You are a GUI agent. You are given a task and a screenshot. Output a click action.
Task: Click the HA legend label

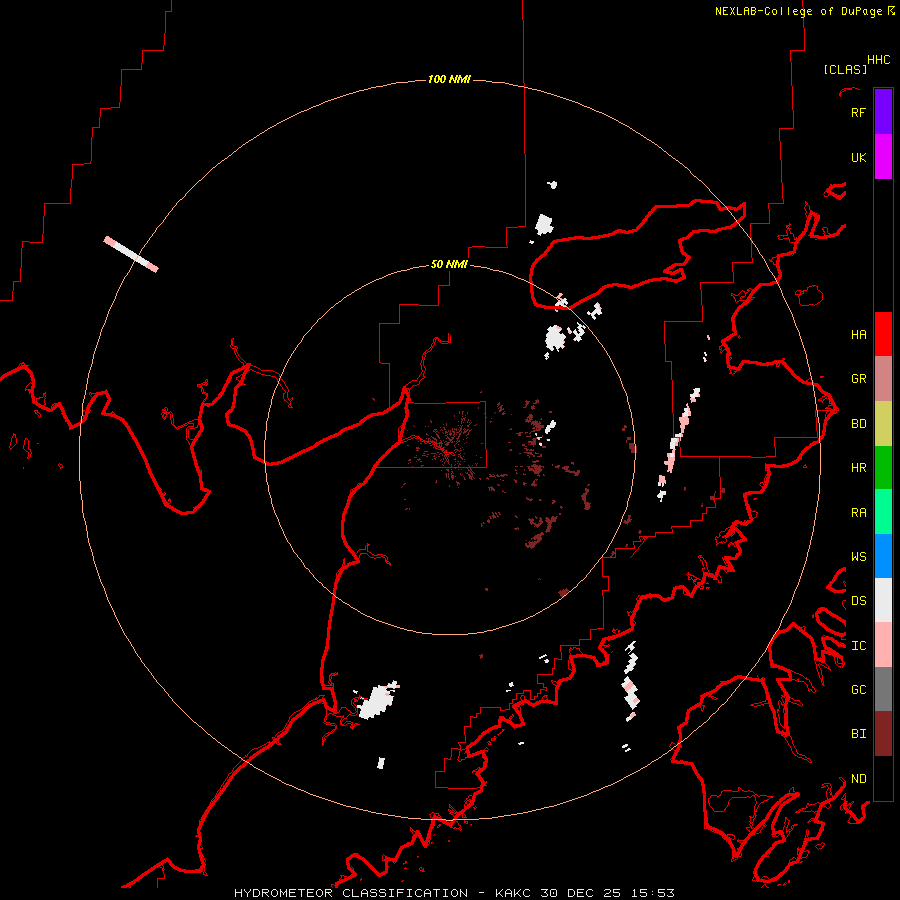[x=859, y=334]
